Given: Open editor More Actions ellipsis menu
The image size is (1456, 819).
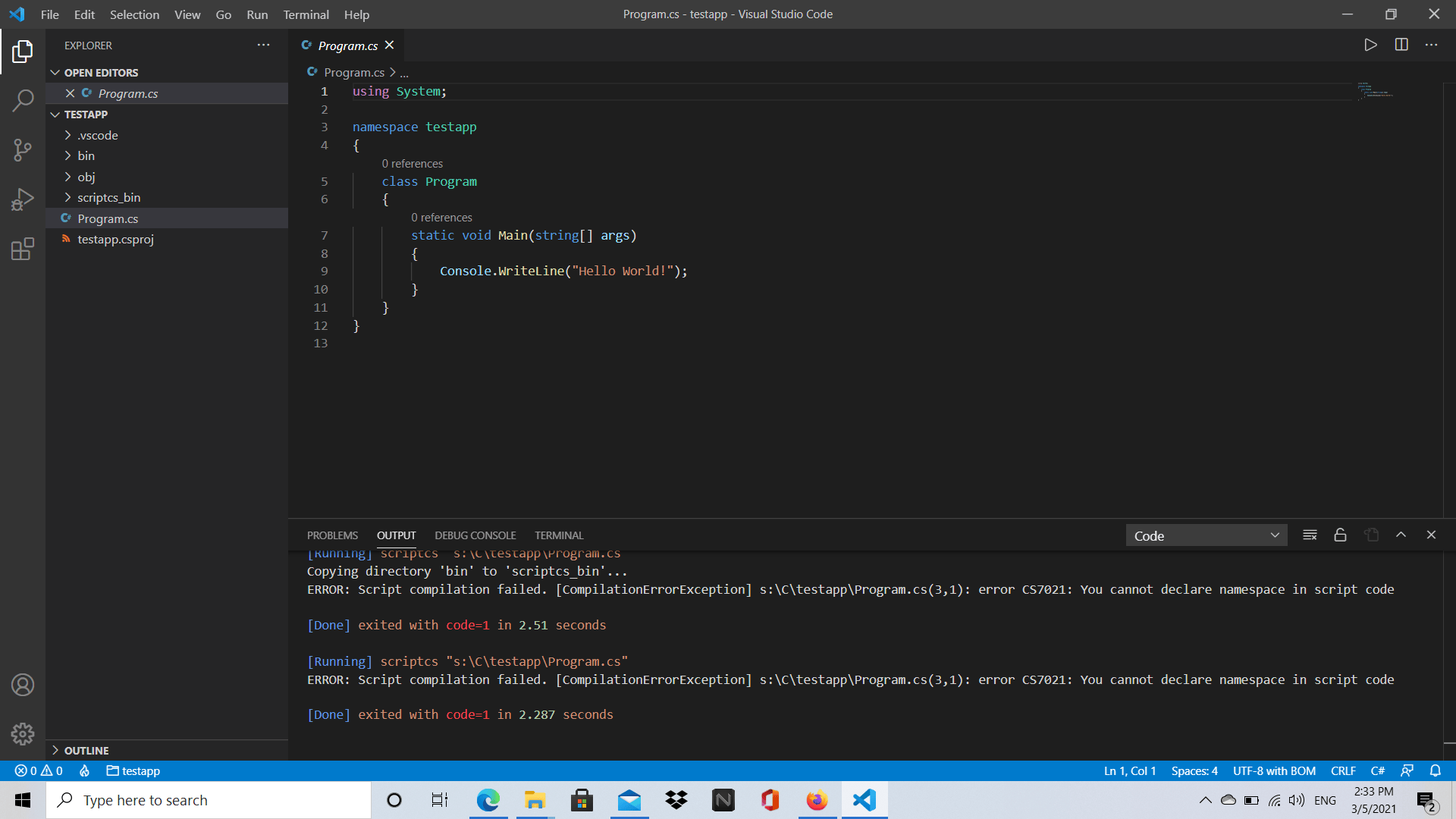Looking at the screenshot, I should (1431, 45).
